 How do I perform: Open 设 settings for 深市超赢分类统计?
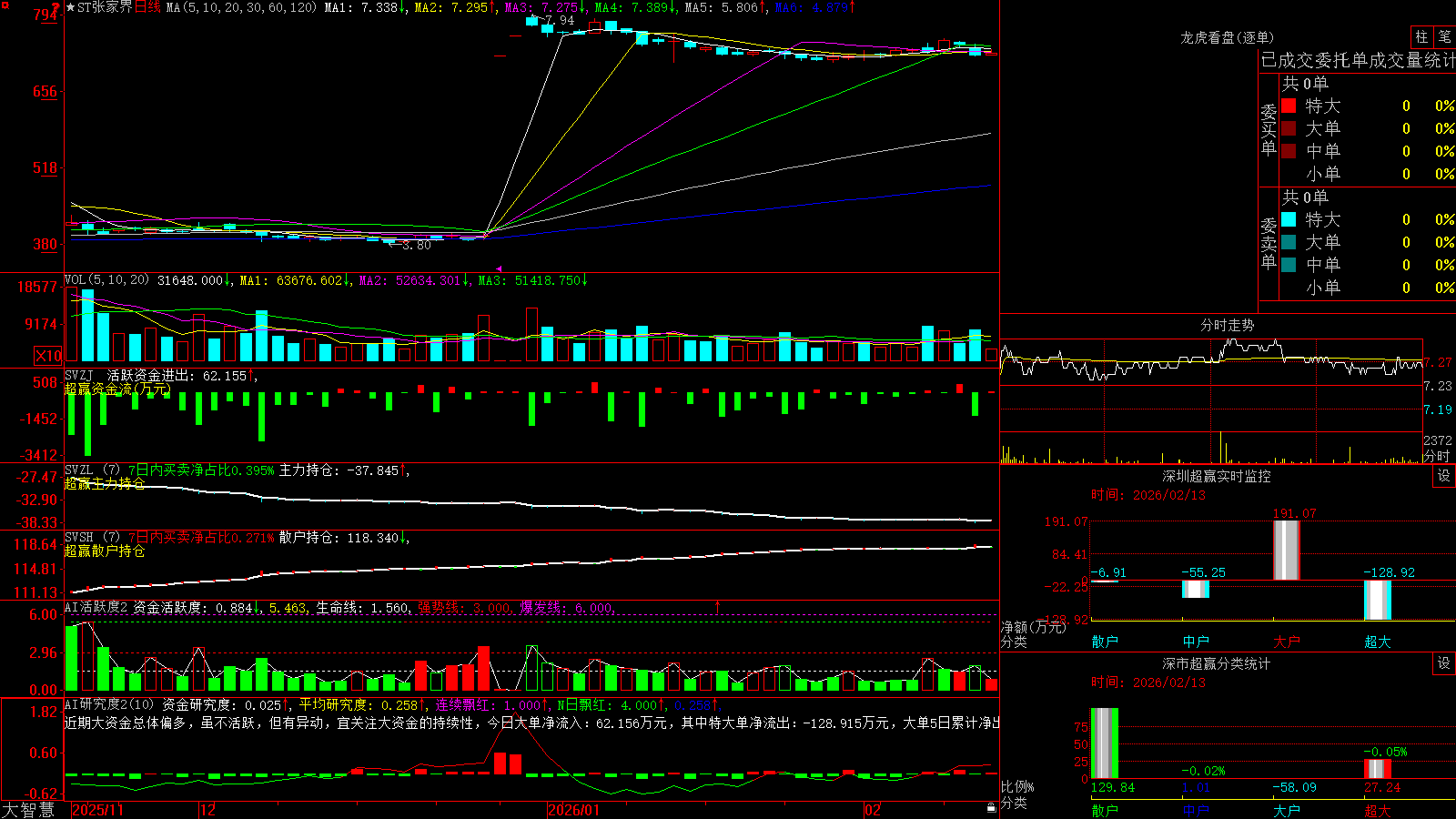pos(1444,663)
